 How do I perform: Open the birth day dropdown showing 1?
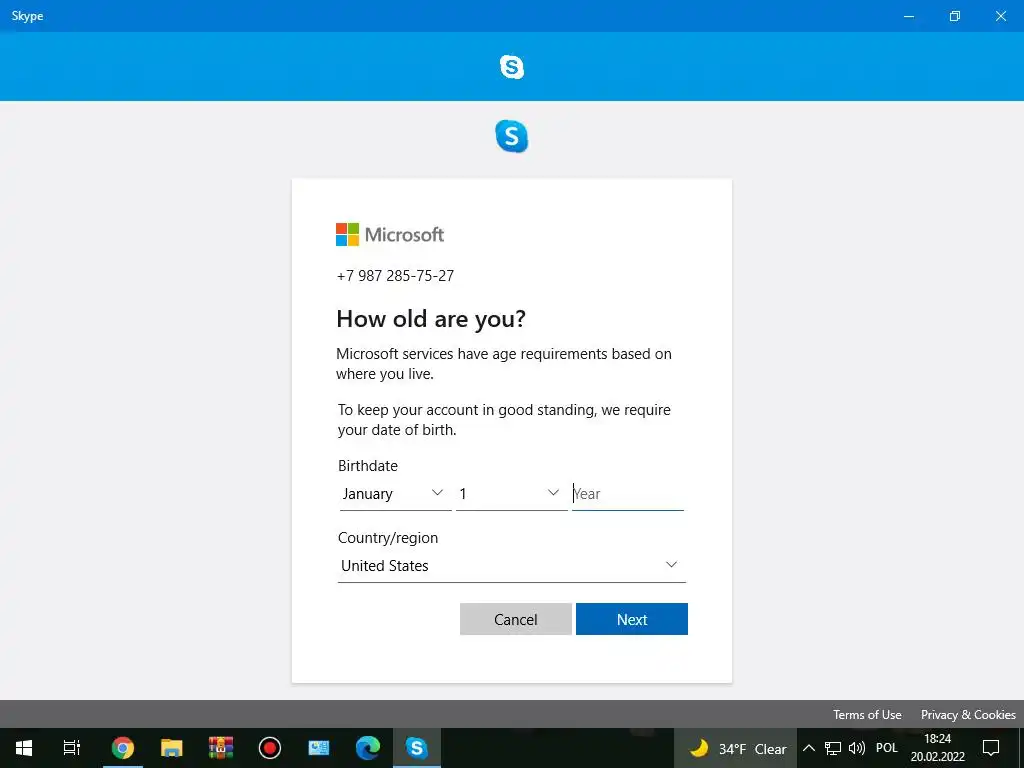511,494
